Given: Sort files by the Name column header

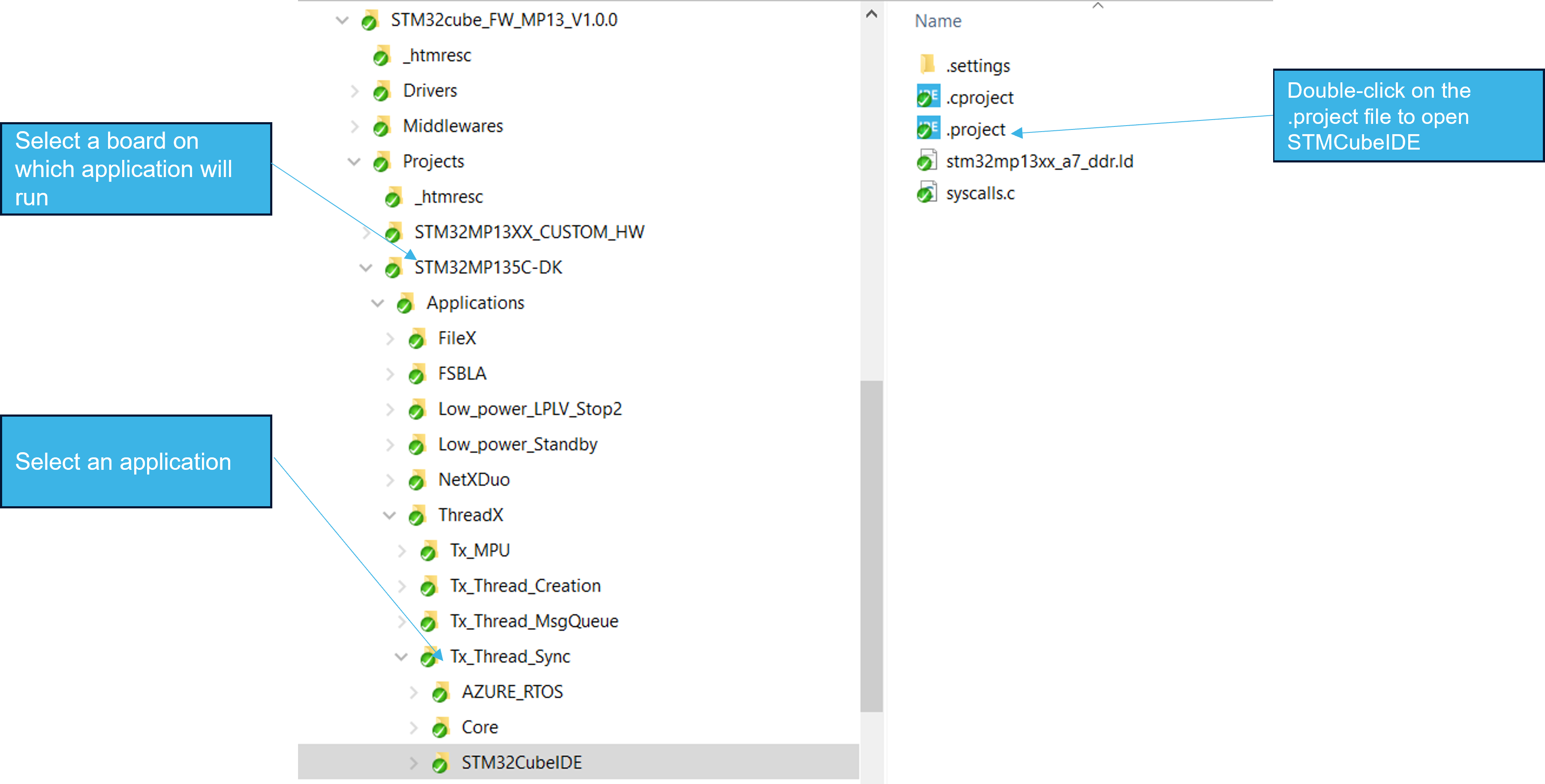Looking at the screenshot, I should pyautogui.click(x=937, y=21).
